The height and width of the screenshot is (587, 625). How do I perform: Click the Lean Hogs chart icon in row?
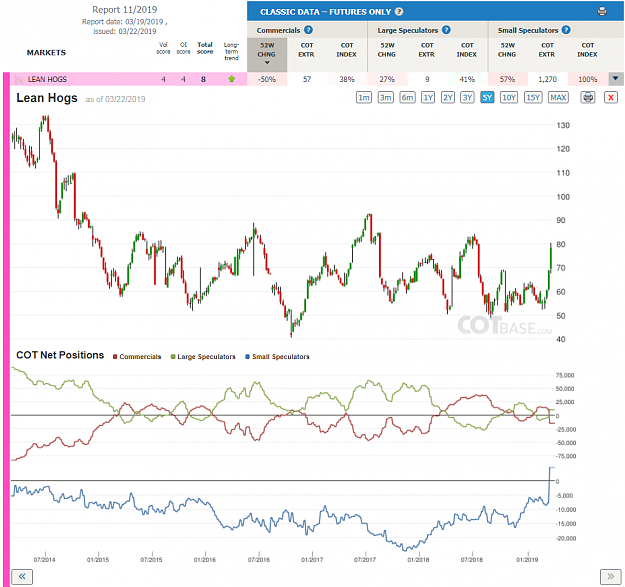point(19,80)
